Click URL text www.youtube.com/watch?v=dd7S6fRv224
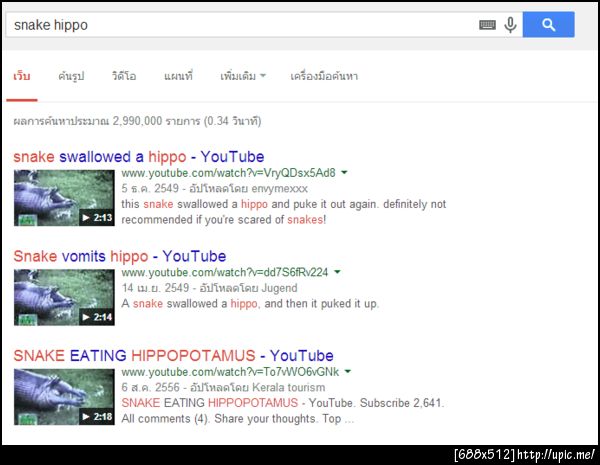This screenshot has width=600, height=465. 225,272
